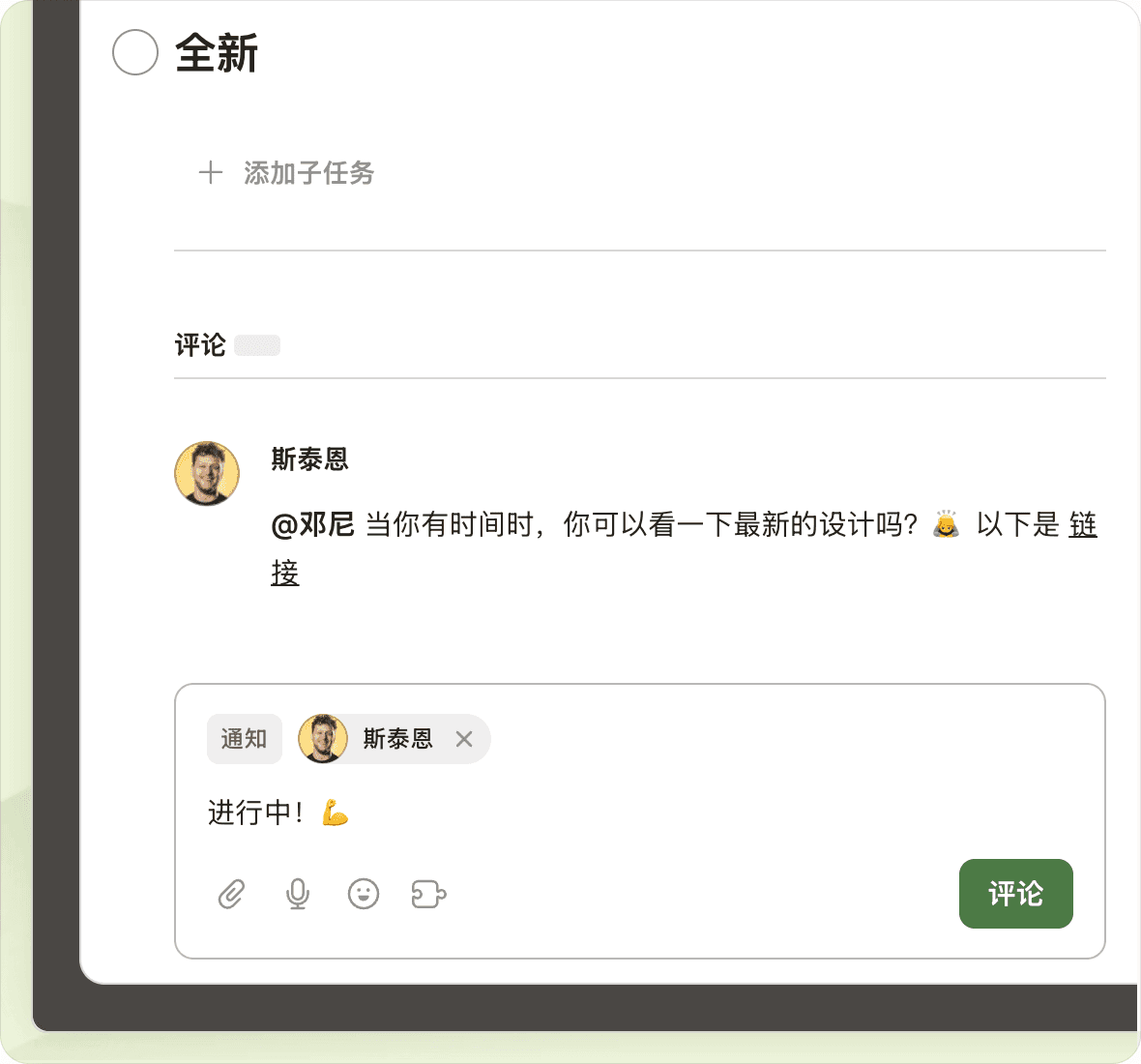The height and width of the screenshot is (1064, 1141).
Task: Select the 添加子任务 text button
Action: (308, 173)
